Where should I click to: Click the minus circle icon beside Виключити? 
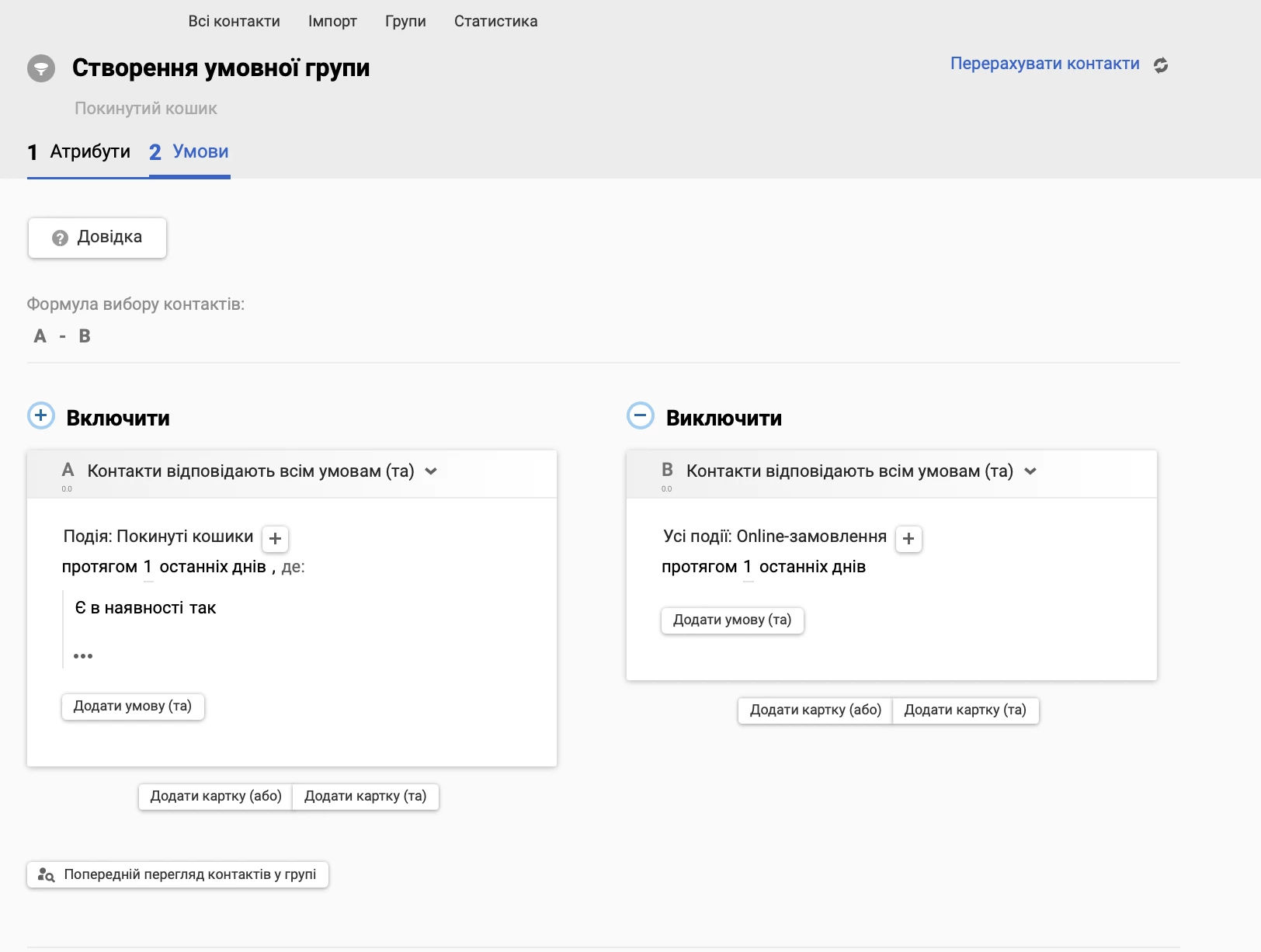(641, 415)
